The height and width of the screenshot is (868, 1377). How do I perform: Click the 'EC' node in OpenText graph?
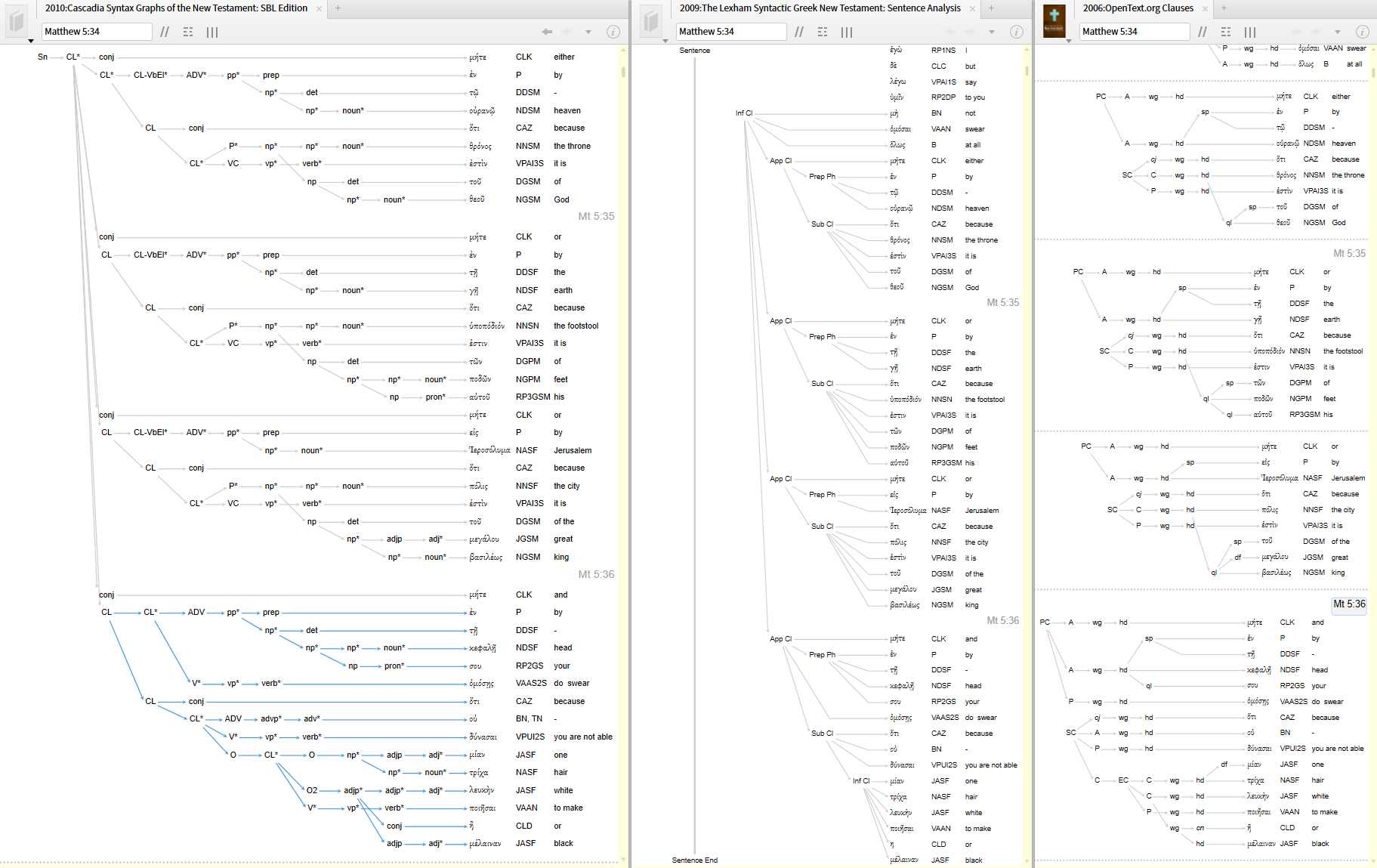1123,780
